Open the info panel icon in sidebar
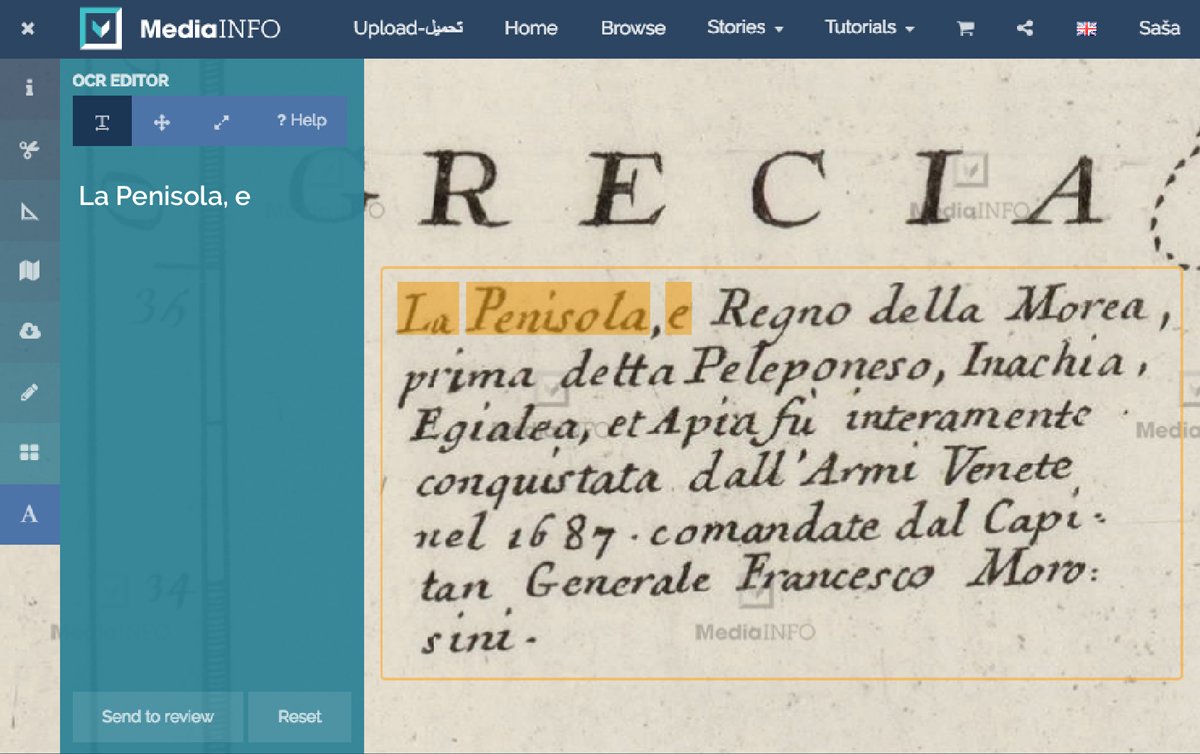This screenshot has height=754, width=1200. point(29,88)
